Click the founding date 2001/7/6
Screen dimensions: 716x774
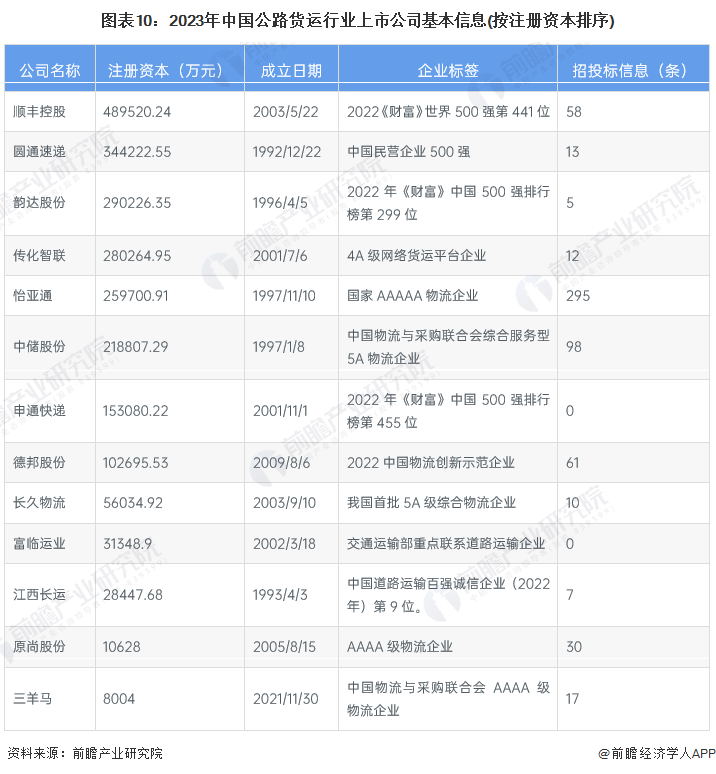point(280,256)
